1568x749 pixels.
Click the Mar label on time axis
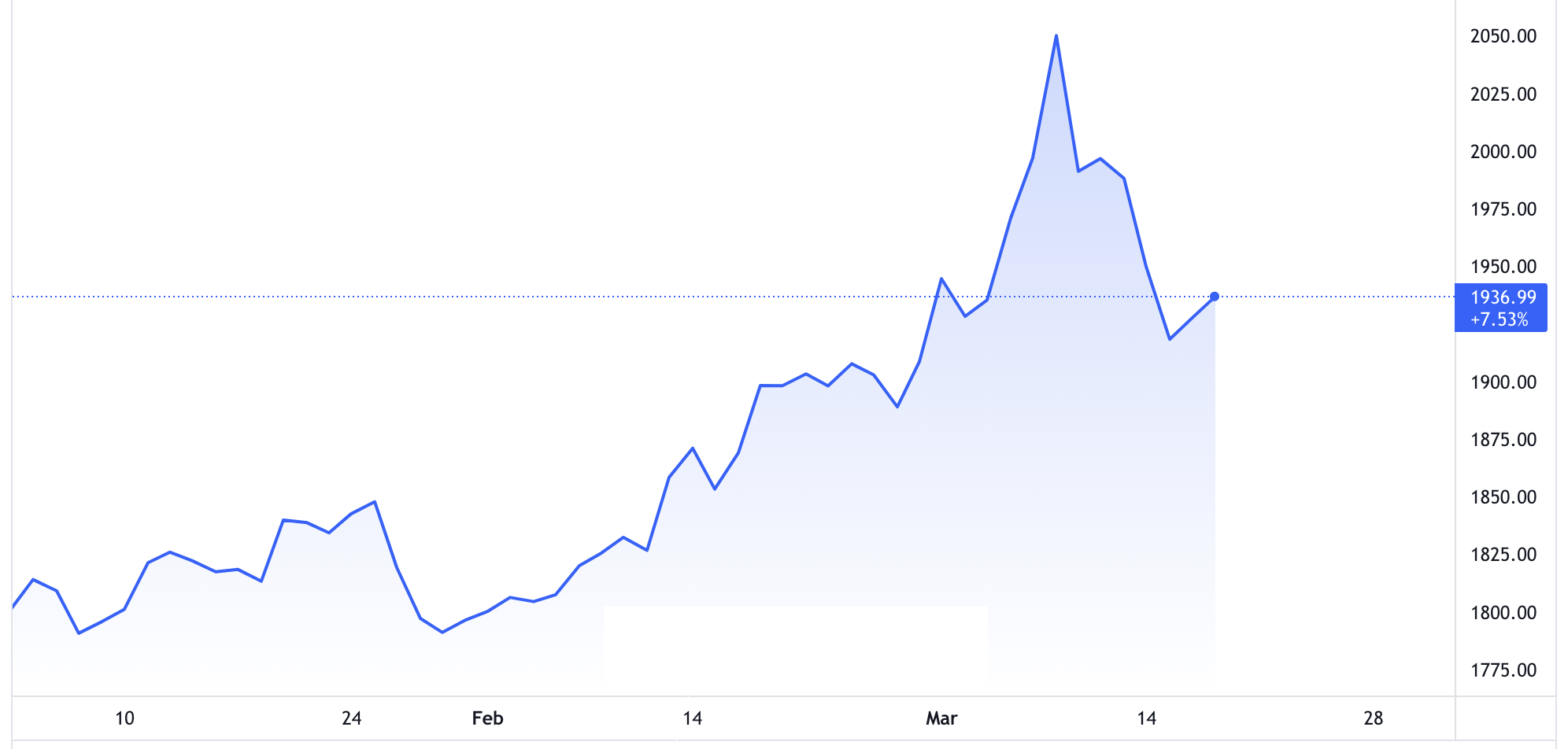(941, 718)
